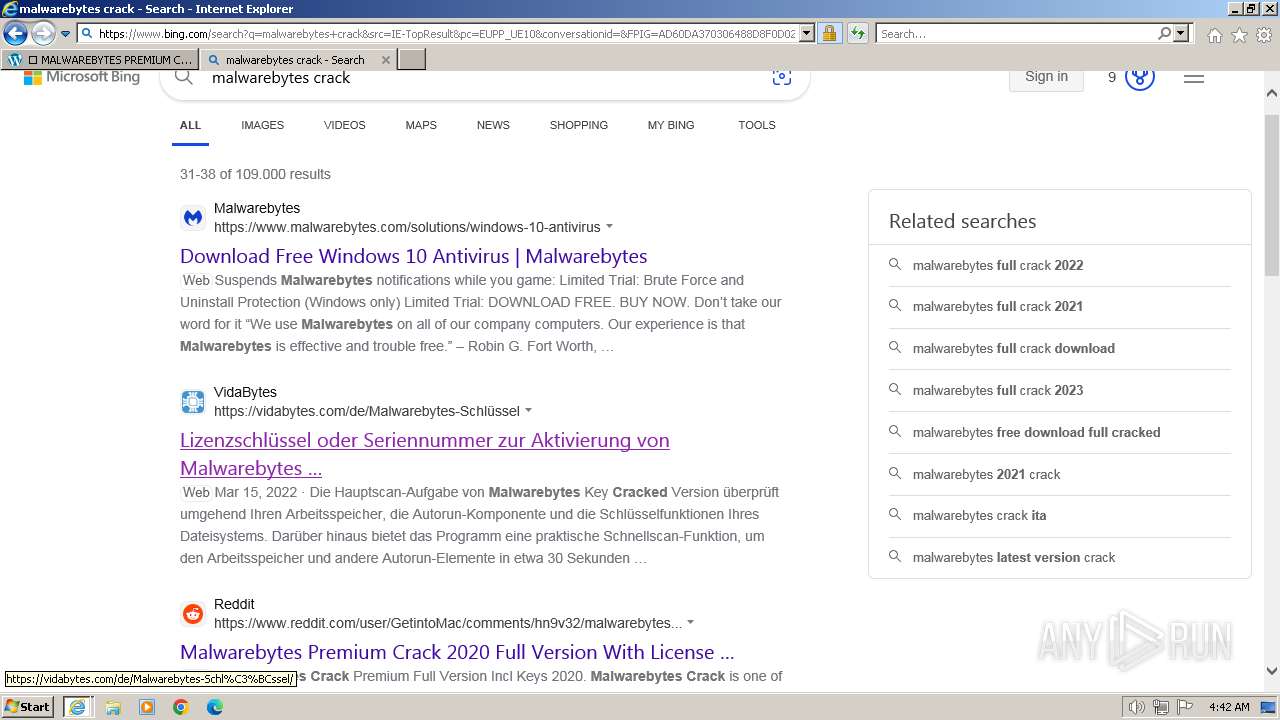Click the Sign in button

(x=1046, y=77)
